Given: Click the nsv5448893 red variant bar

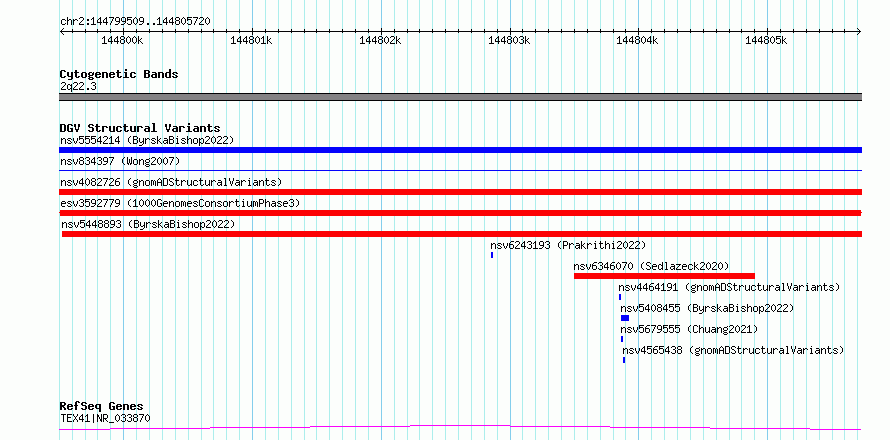Looking at the screenshot, I should [x=462, y=234].
